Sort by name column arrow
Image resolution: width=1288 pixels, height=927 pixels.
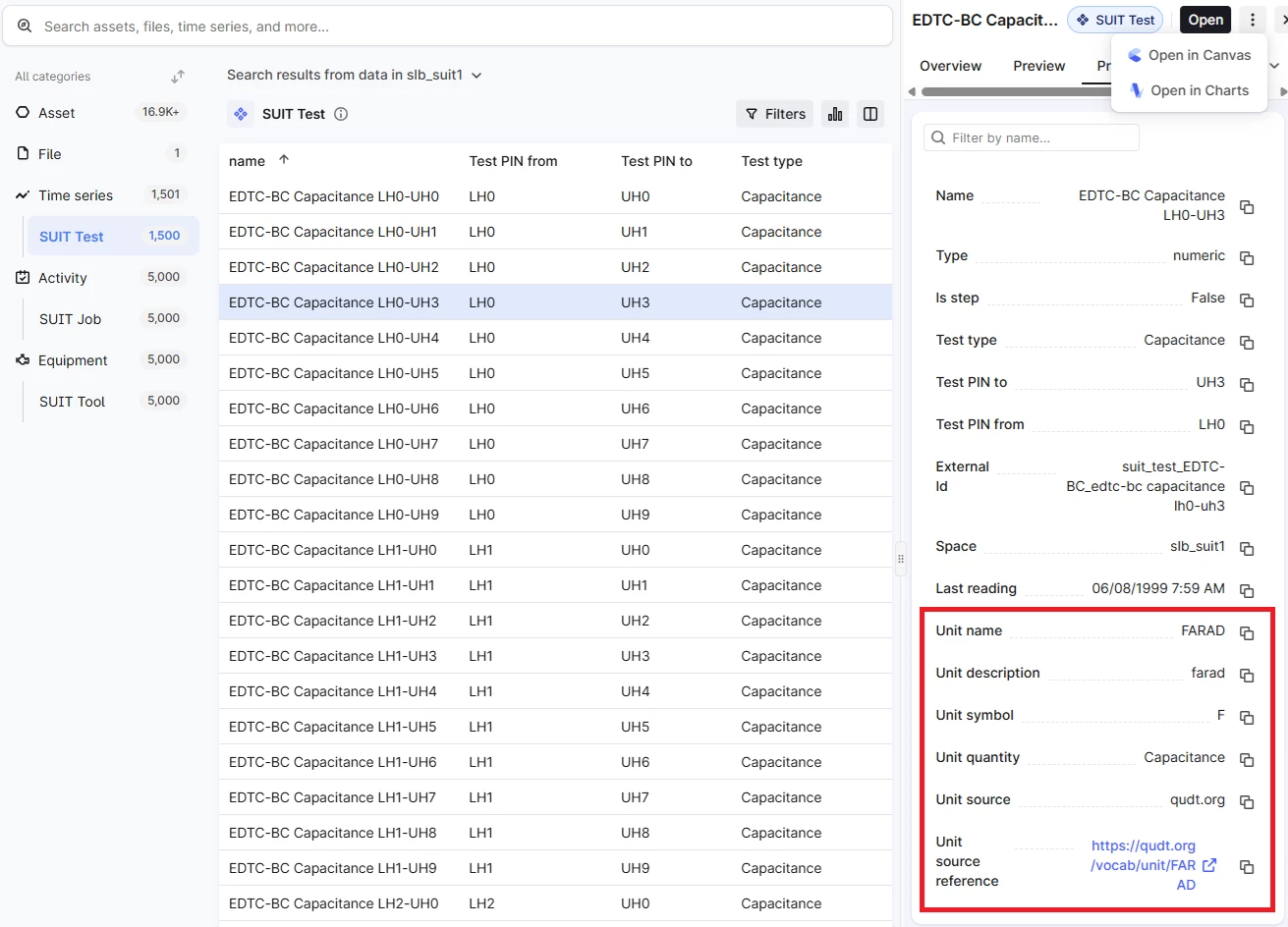click(284, 160)
